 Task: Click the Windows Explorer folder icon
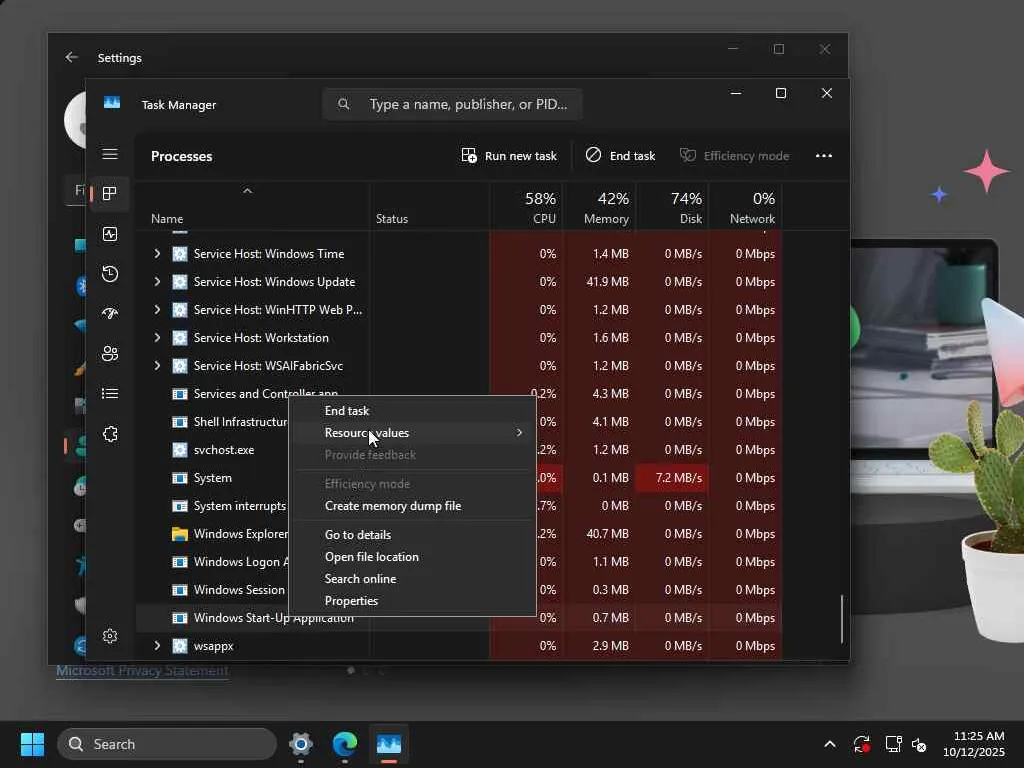pos(180,534)
